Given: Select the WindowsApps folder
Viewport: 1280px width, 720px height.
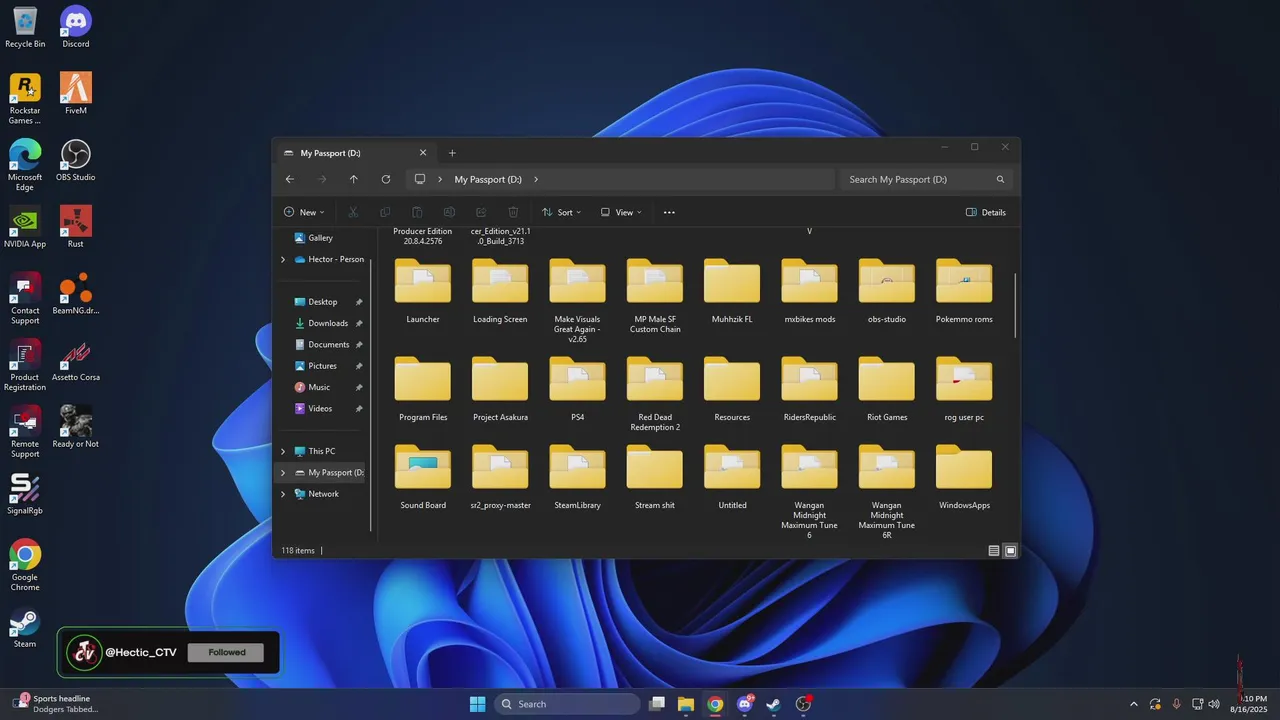Looking at the screenshot, I should coord(964,476).
